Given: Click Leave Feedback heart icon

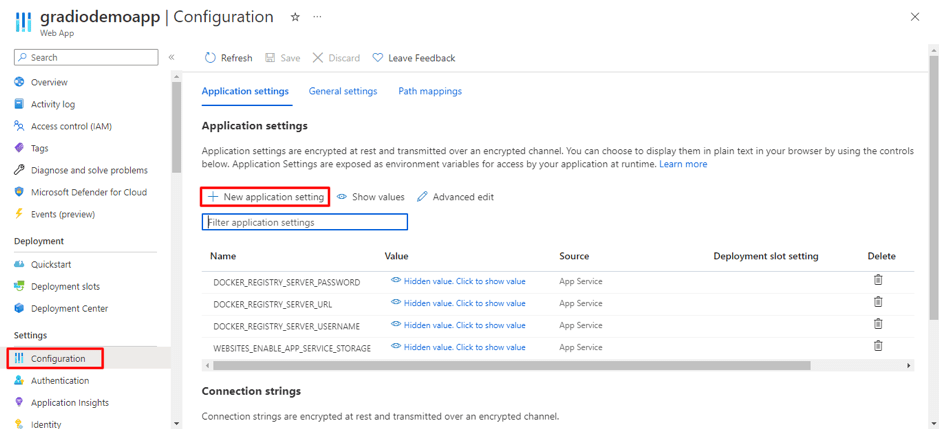Looking at the screenshot, I should pos(378,58).
